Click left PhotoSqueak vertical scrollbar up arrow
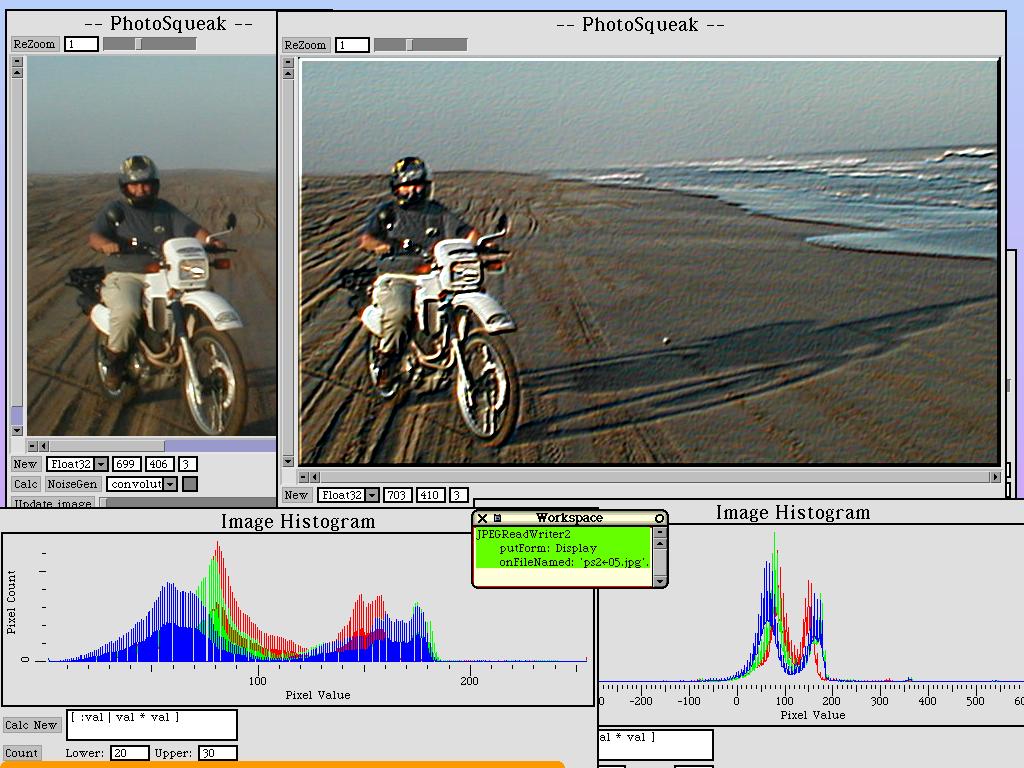The image size is (1024, 768). (x=17, y=72)
